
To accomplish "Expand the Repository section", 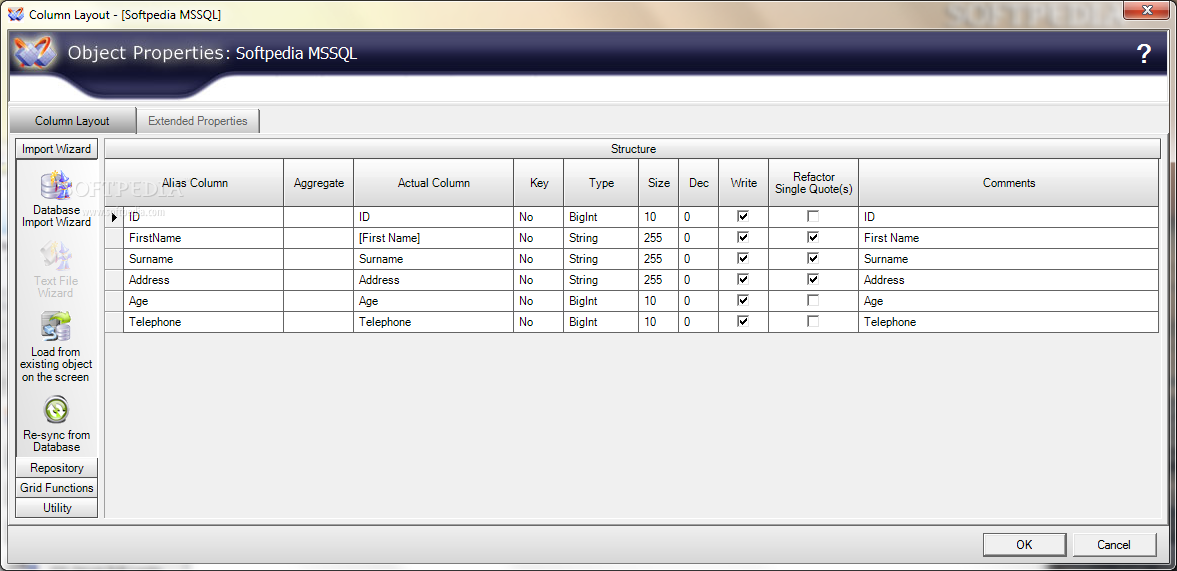I will [56, 467].
